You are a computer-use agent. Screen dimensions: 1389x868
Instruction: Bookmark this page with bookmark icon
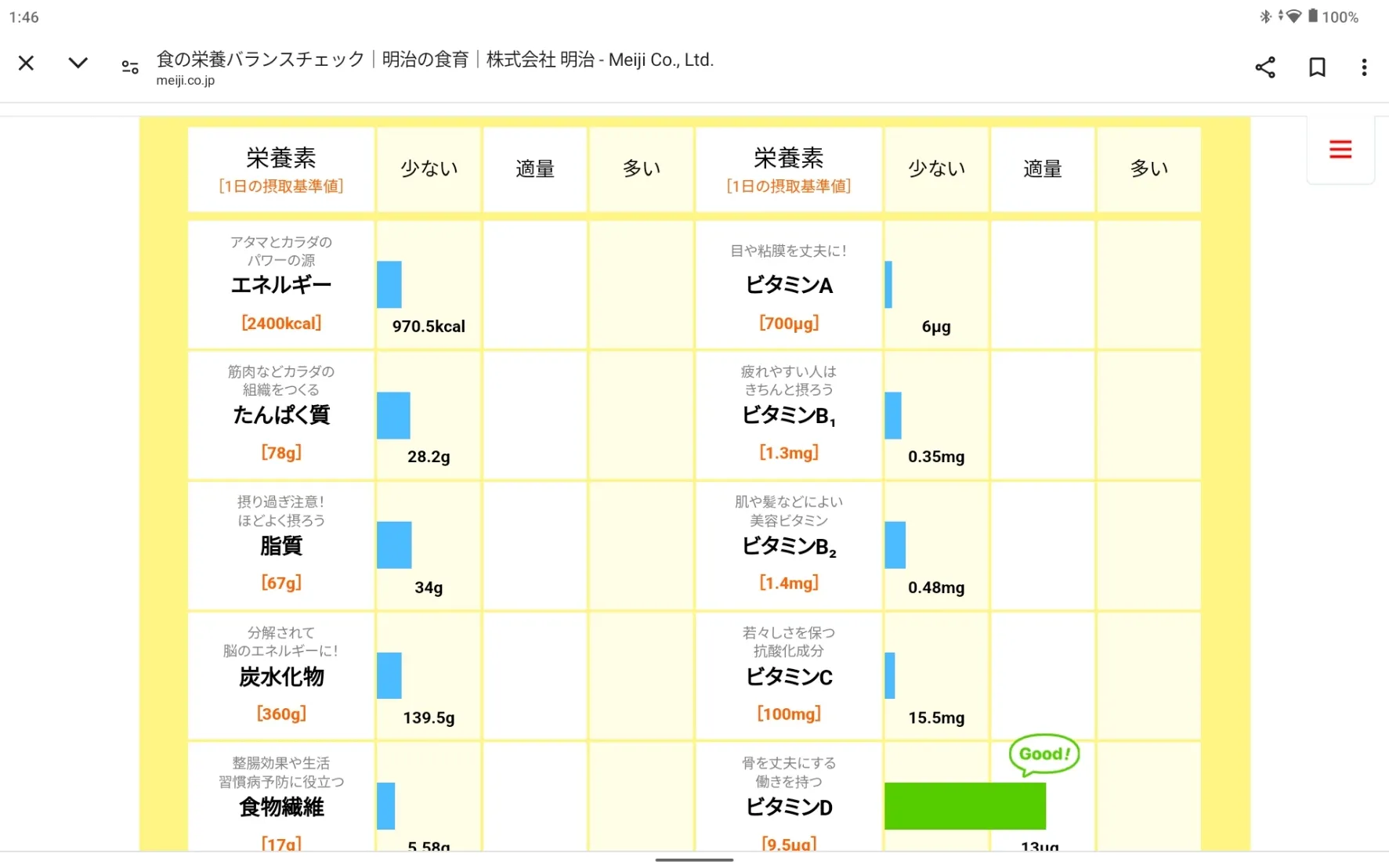click(1317, 67)
